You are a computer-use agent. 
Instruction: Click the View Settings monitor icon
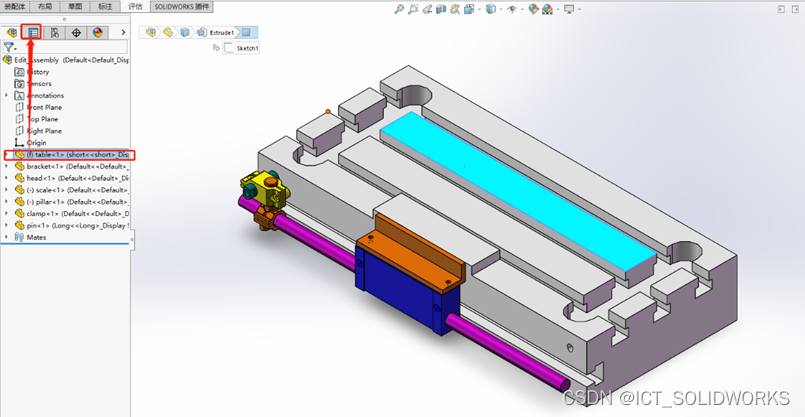pyautogui.click(x=569, y=9)
